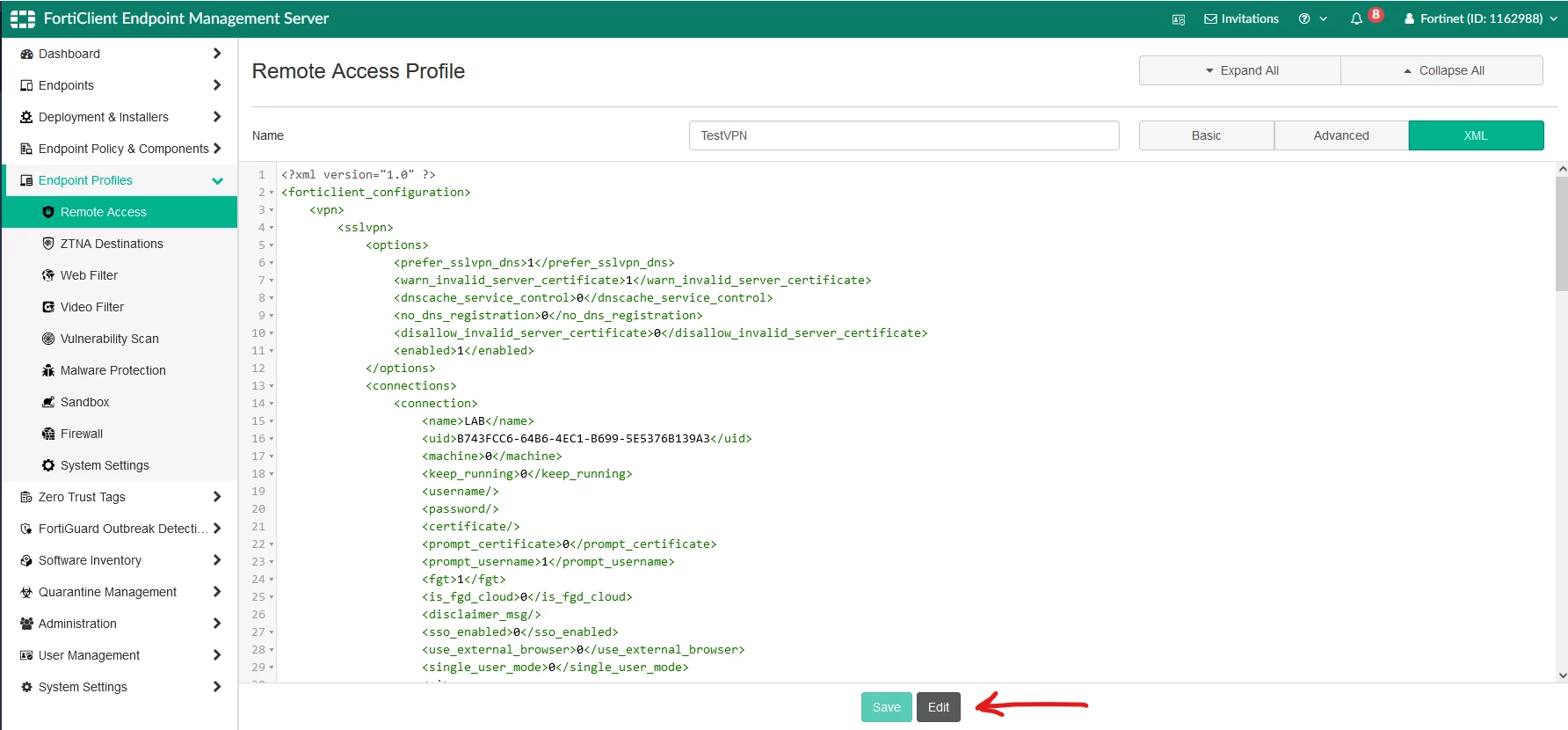Click ZTNA Destinations icon
Image resolution: width=1568 pixels, height=730 pixels.
[48, 244]
